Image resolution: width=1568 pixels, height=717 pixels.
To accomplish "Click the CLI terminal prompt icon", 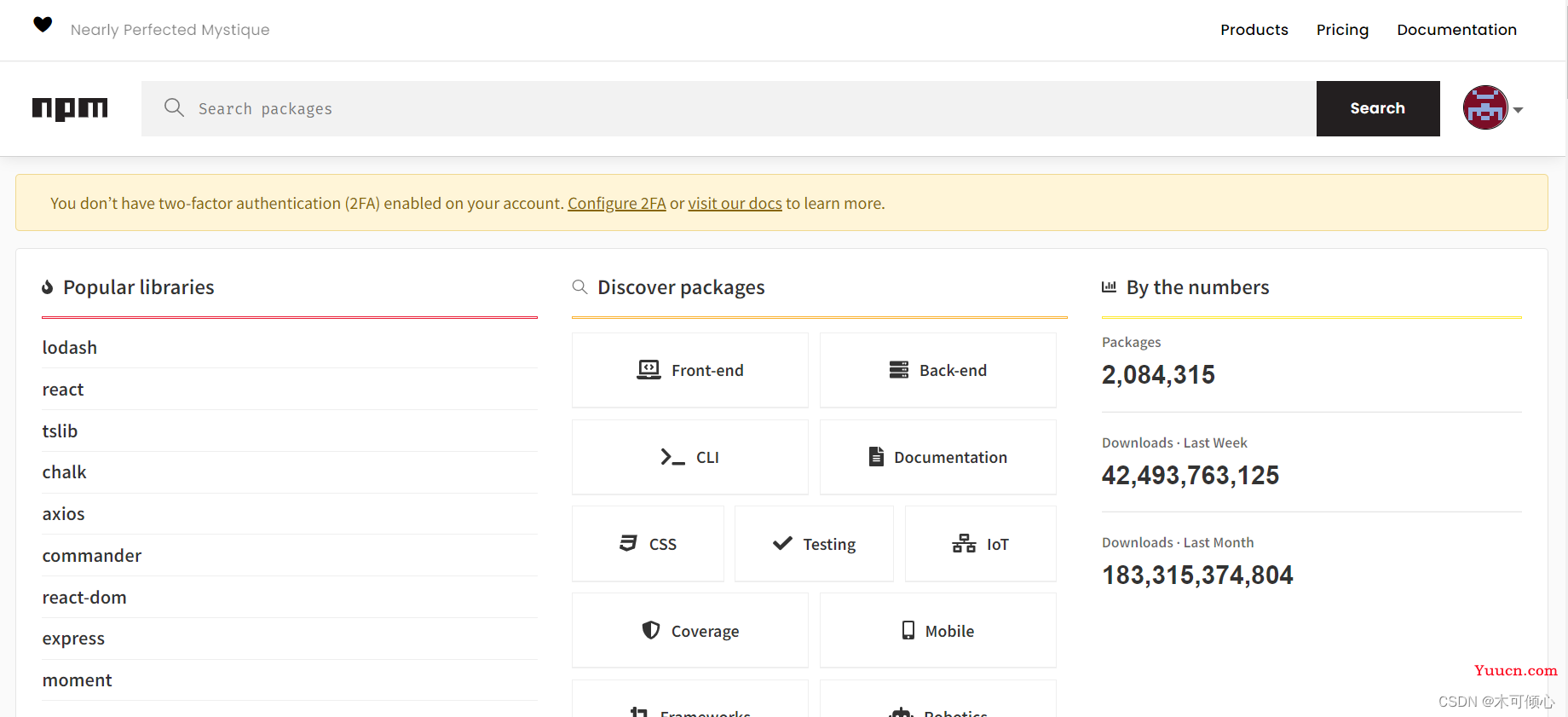I will pos(672,457).
